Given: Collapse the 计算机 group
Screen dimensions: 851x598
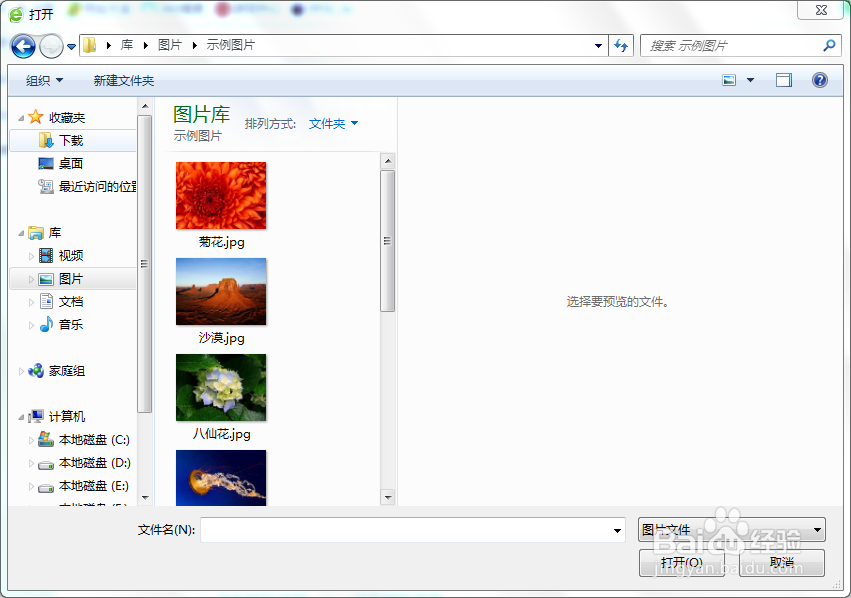Looking at the screenshot, I should point(21,417).
